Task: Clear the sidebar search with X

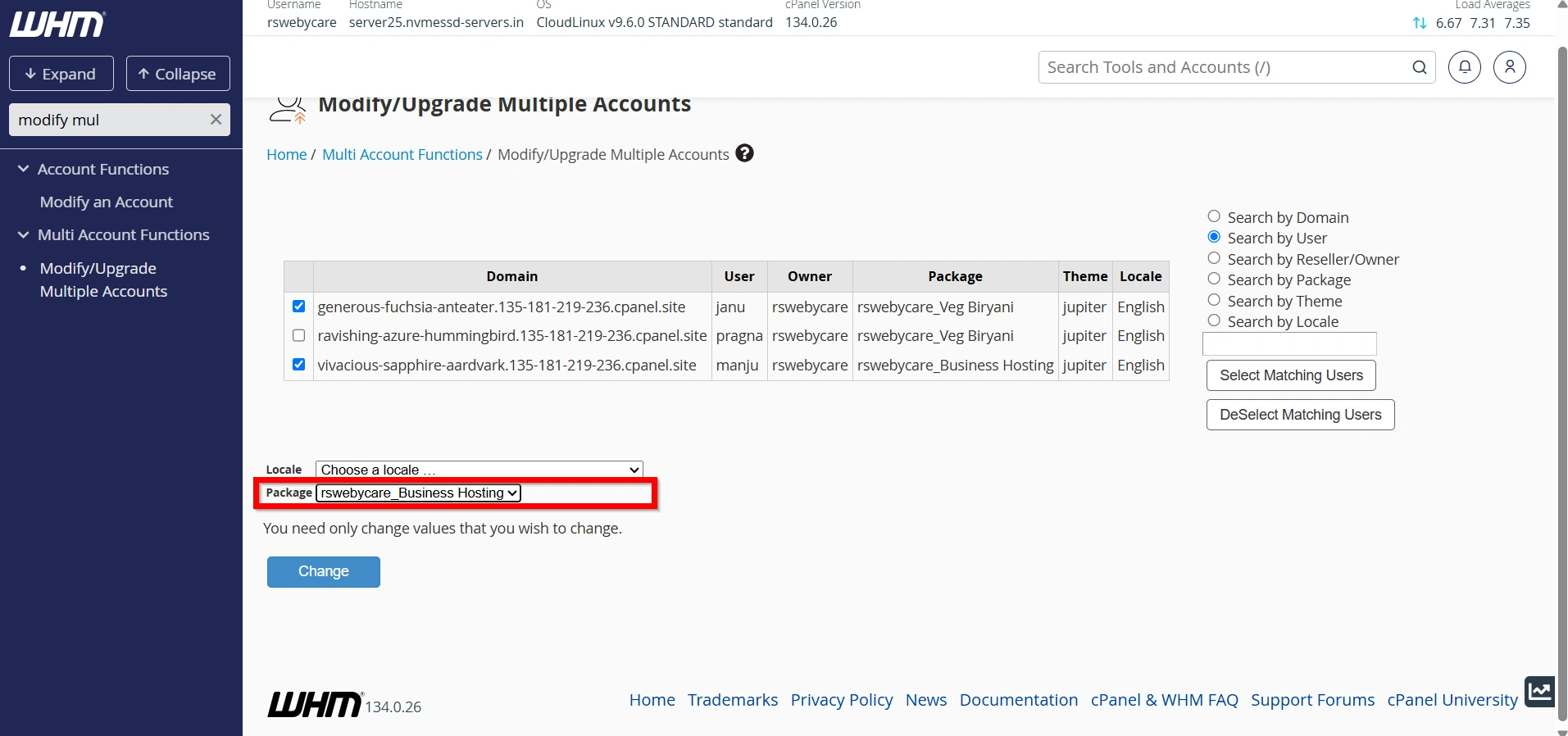Action: point(216,120)
